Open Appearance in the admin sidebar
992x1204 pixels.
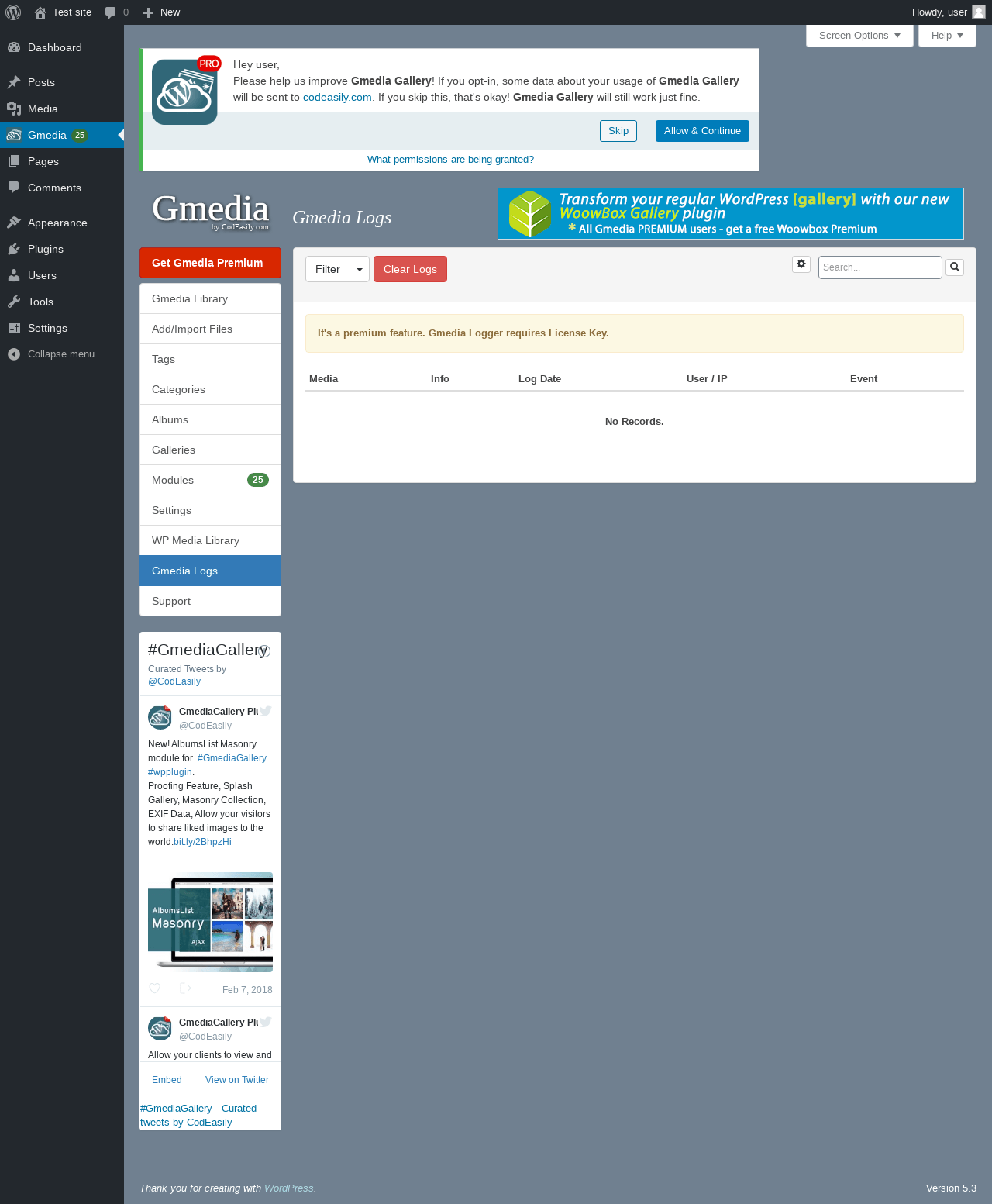(x=62, y=223)
